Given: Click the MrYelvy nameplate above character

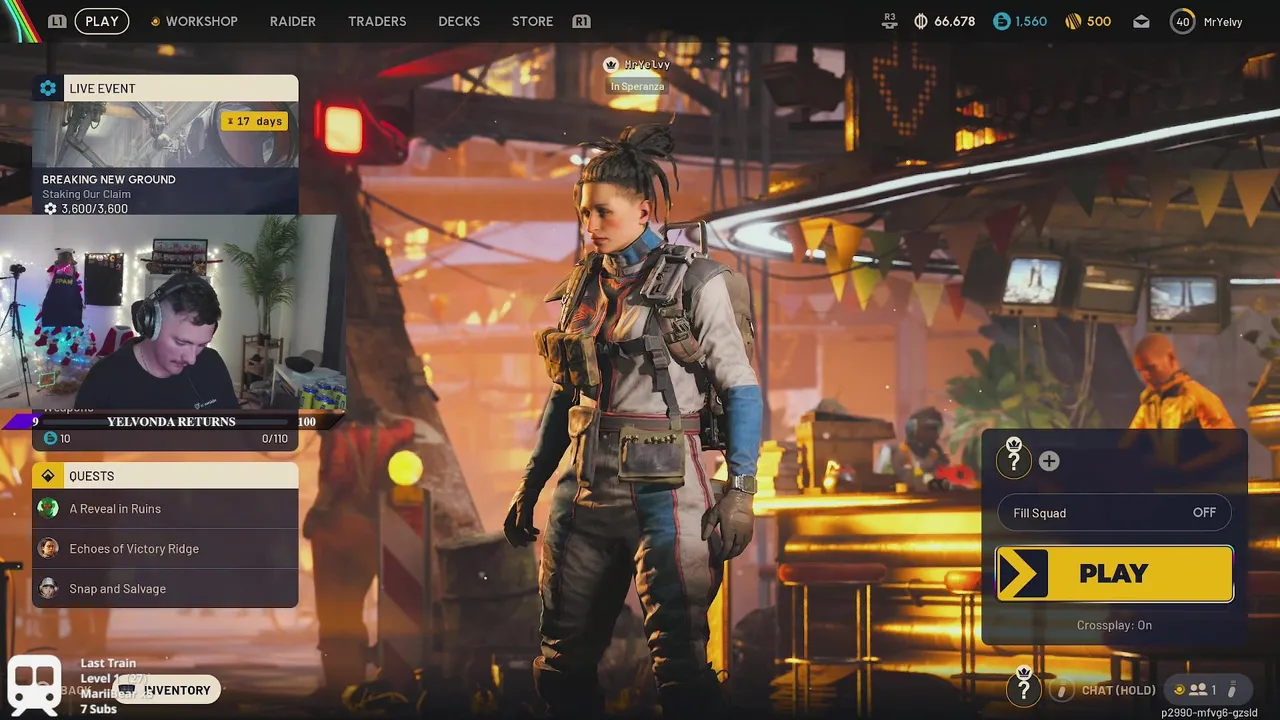Looking at the screenshot, I should tap(637, 64).
